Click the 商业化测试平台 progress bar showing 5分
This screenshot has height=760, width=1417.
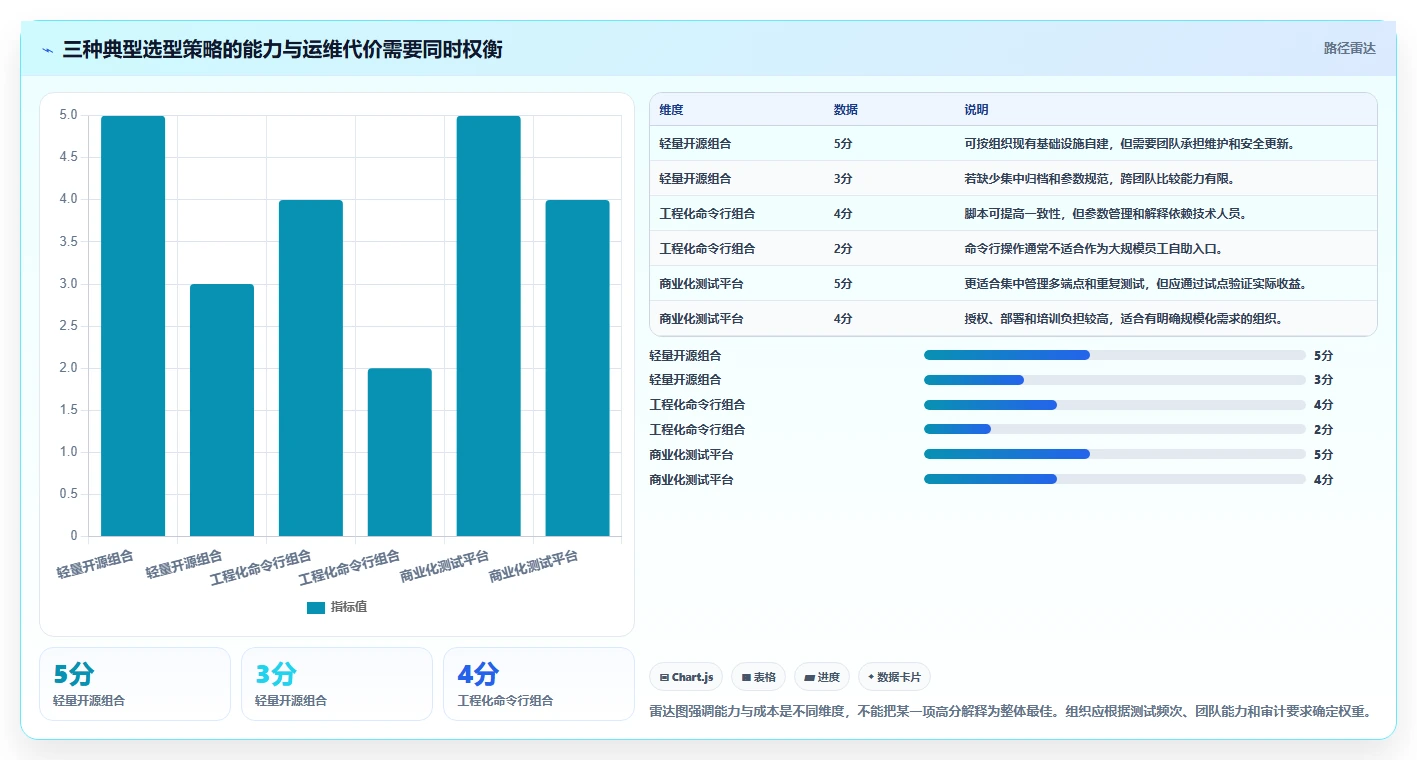pyautogui.click(x=1115, y=454)
